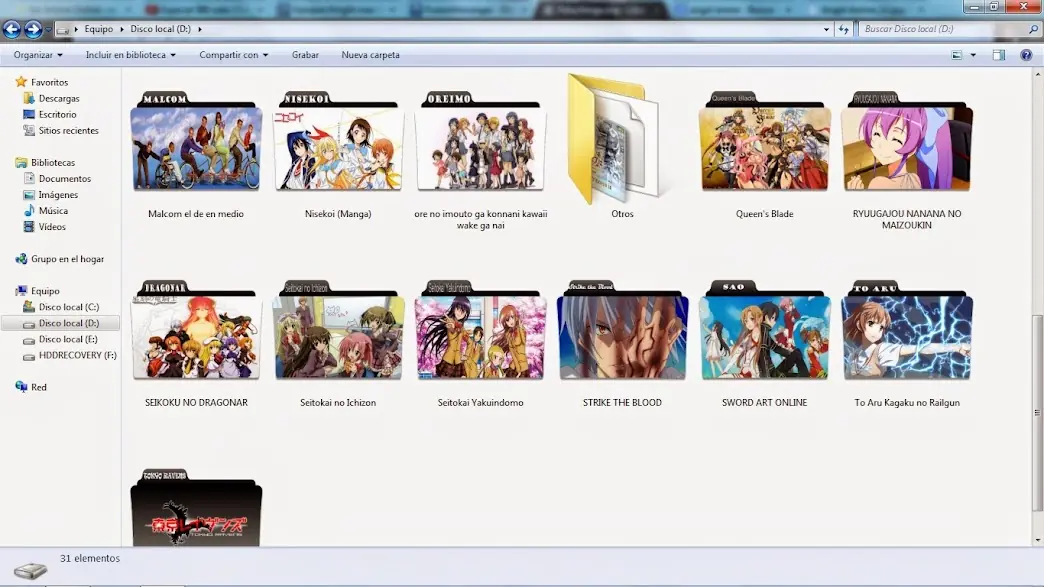Create a Nueva carpeta
This screenshot has height=587, width=1044.
[x=370, y=55]
